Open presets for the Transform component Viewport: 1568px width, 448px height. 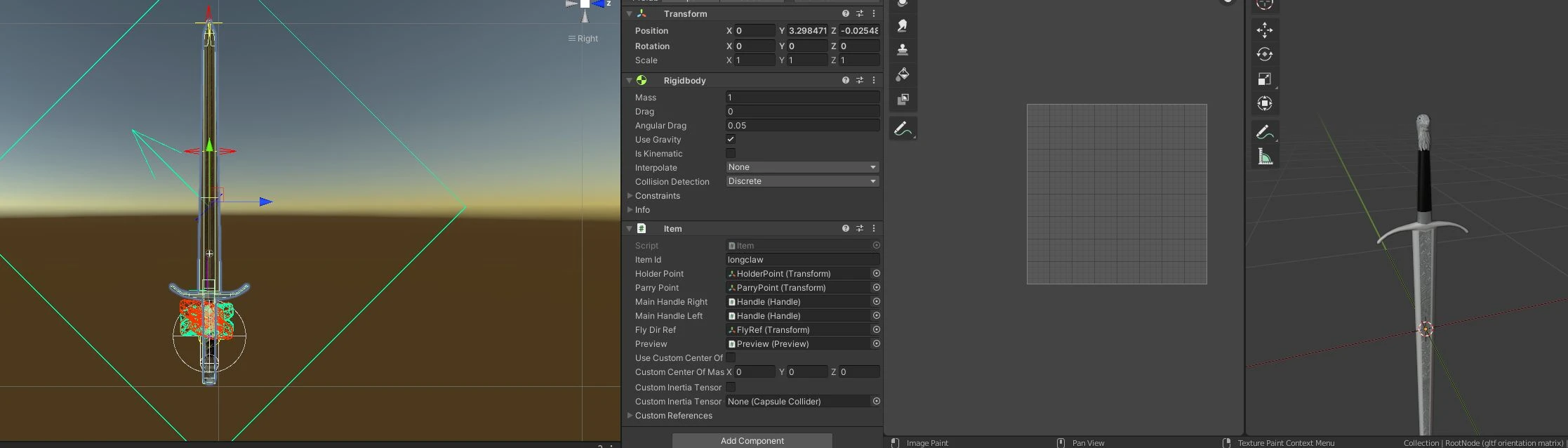860,13
